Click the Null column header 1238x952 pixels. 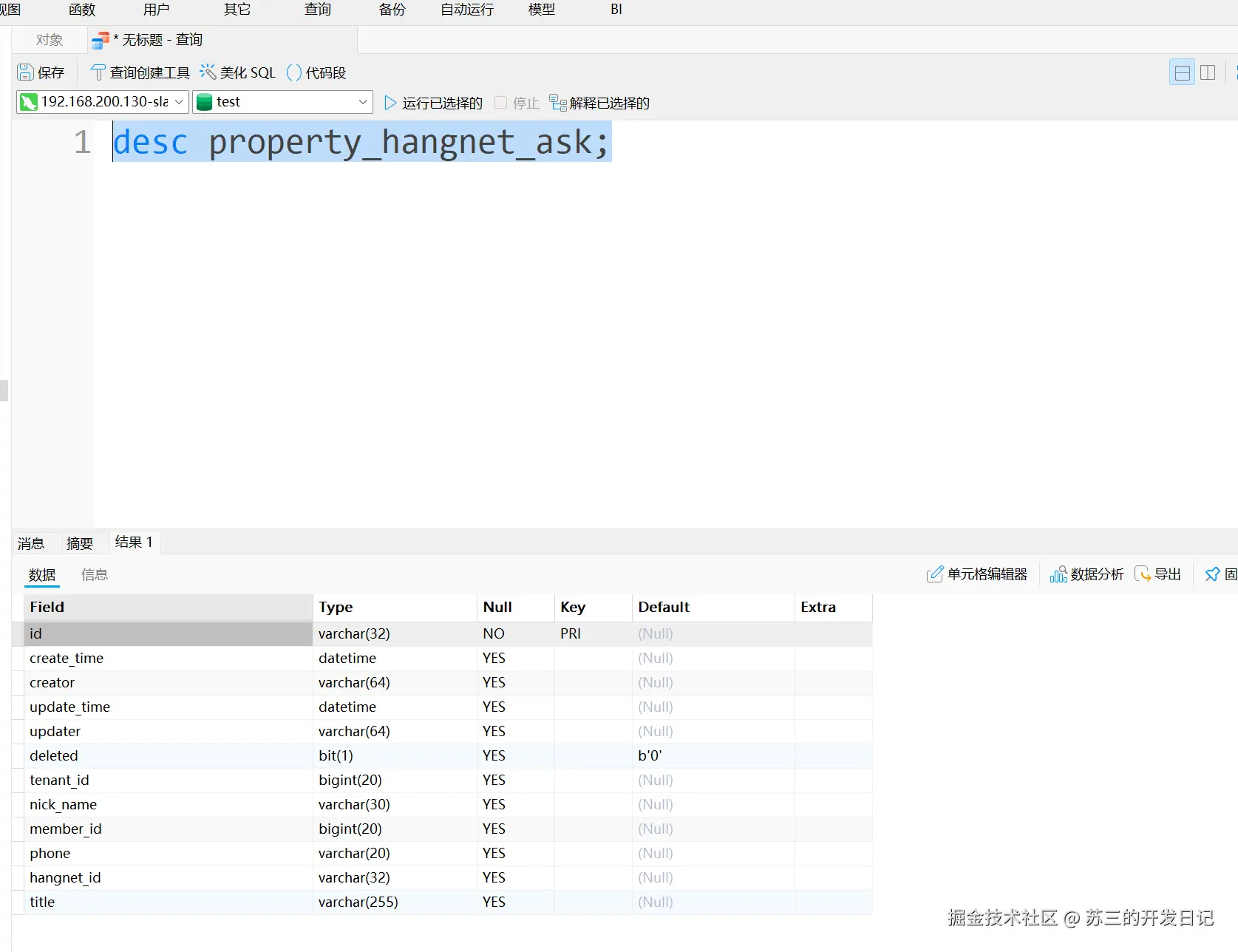pos(515,607)
